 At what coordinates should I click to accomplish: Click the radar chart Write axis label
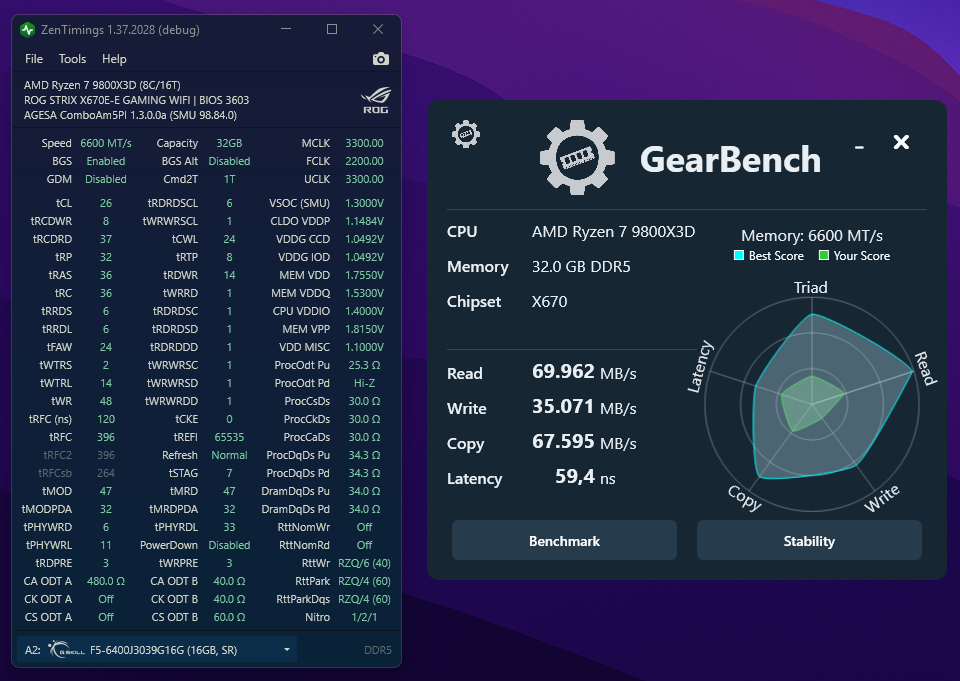[x=882, y=497]
